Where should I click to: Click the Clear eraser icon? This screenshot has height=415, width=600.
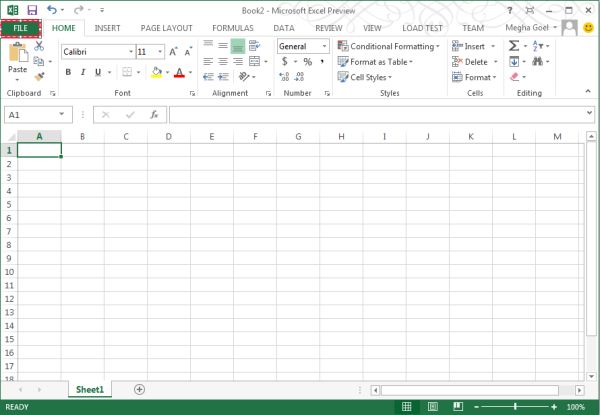[x=514, y=77]
